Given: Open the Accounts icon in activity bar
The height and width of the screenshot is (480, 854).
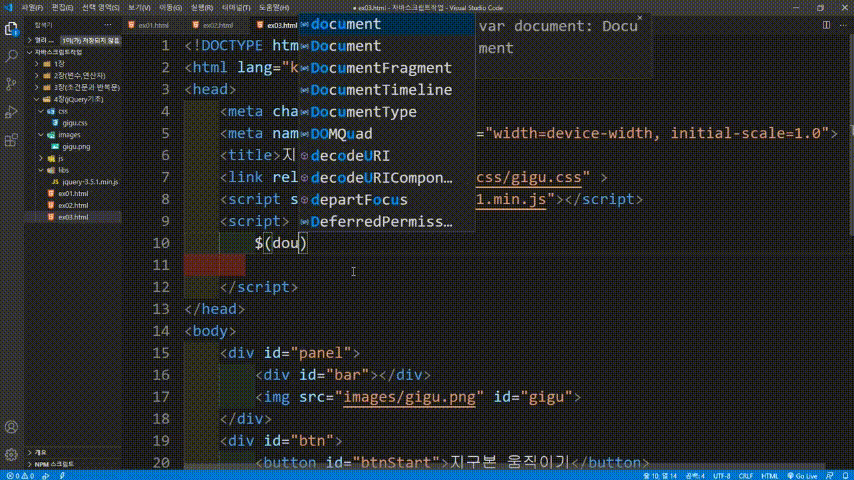Looking at the screenshot, I should point(11,427).
